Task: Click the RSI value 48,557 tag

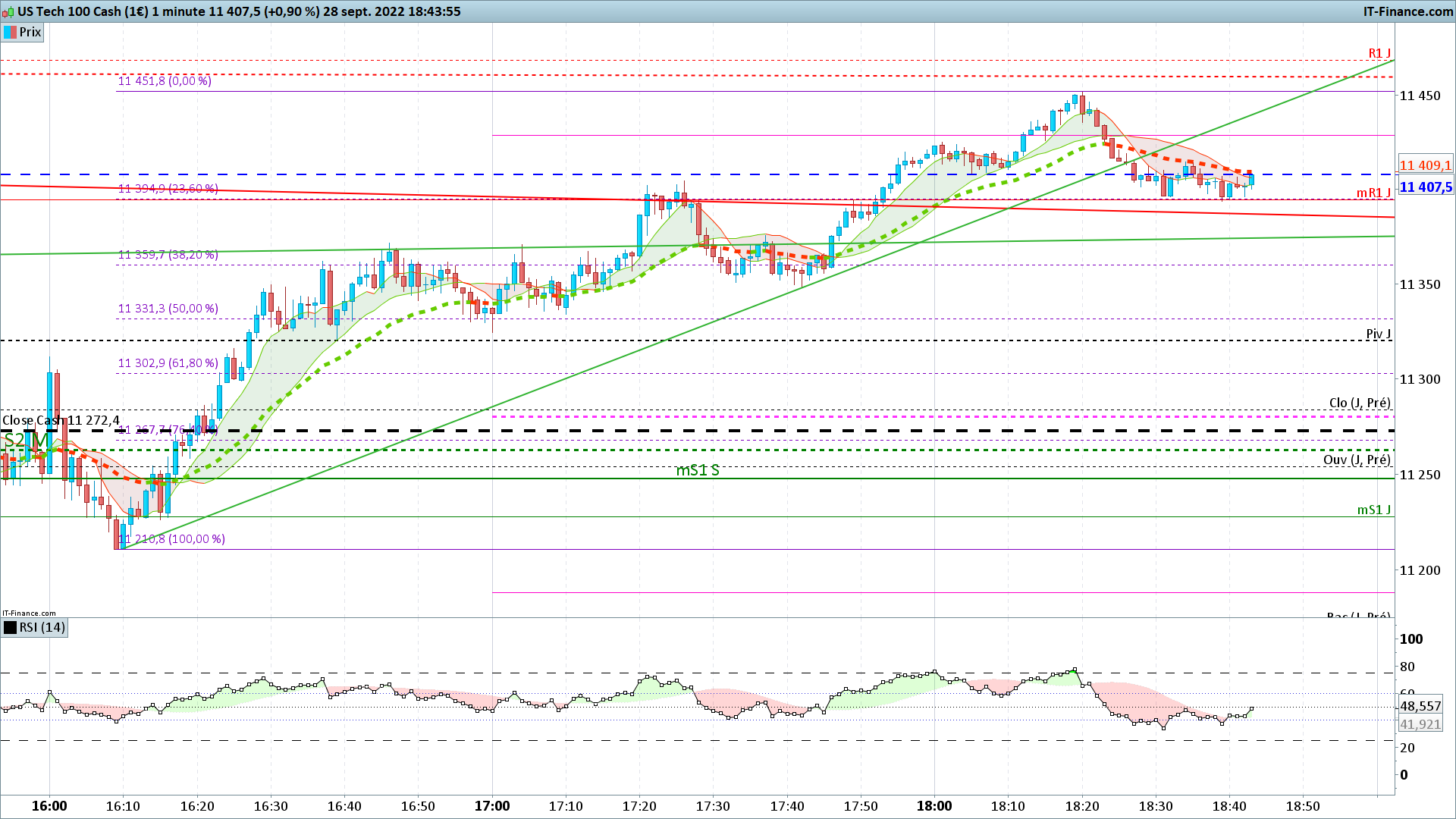Action: (1420, 706)
